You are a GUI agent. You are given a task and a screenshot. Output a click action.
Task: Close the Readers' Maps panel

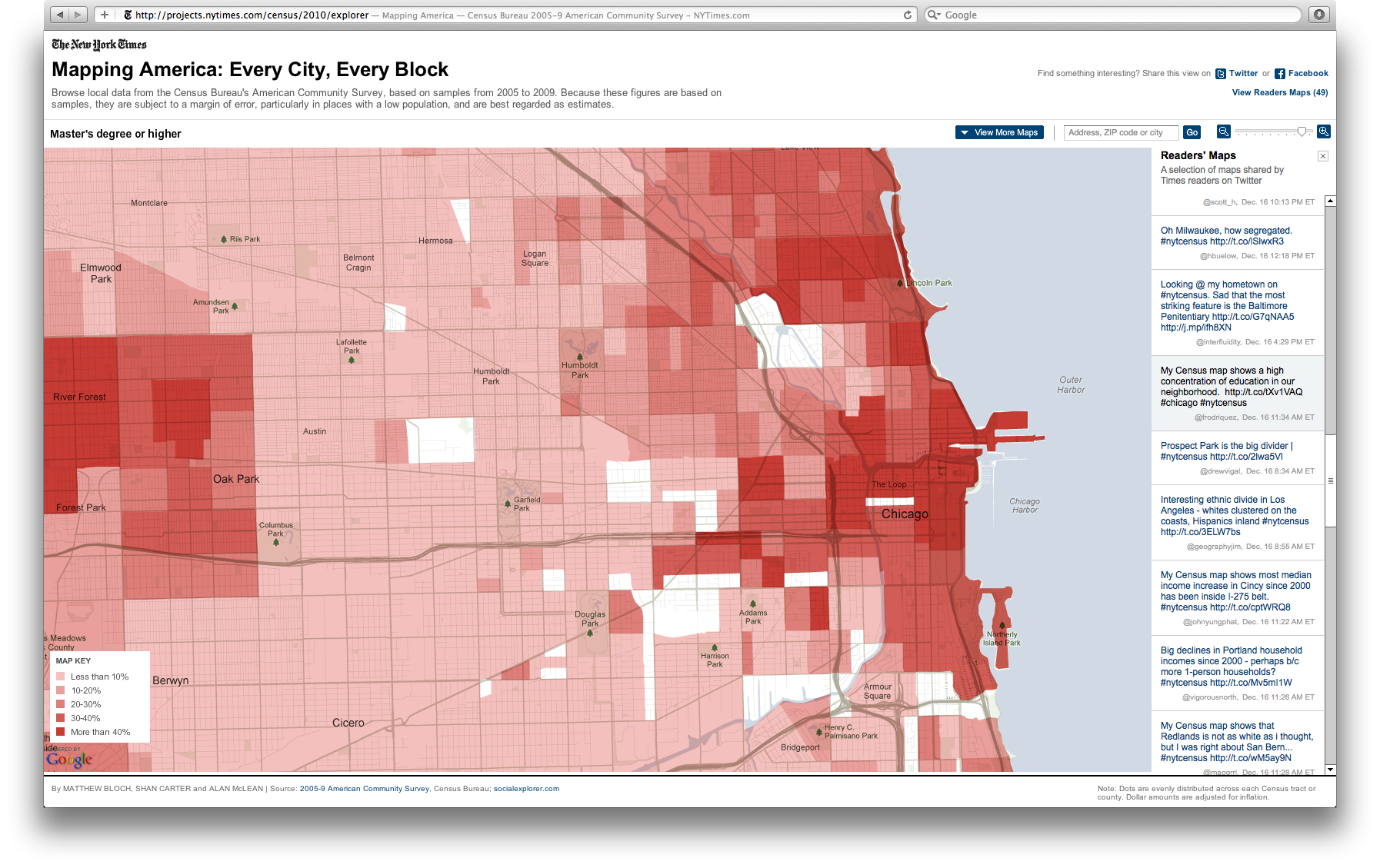tap(1322, 156)
